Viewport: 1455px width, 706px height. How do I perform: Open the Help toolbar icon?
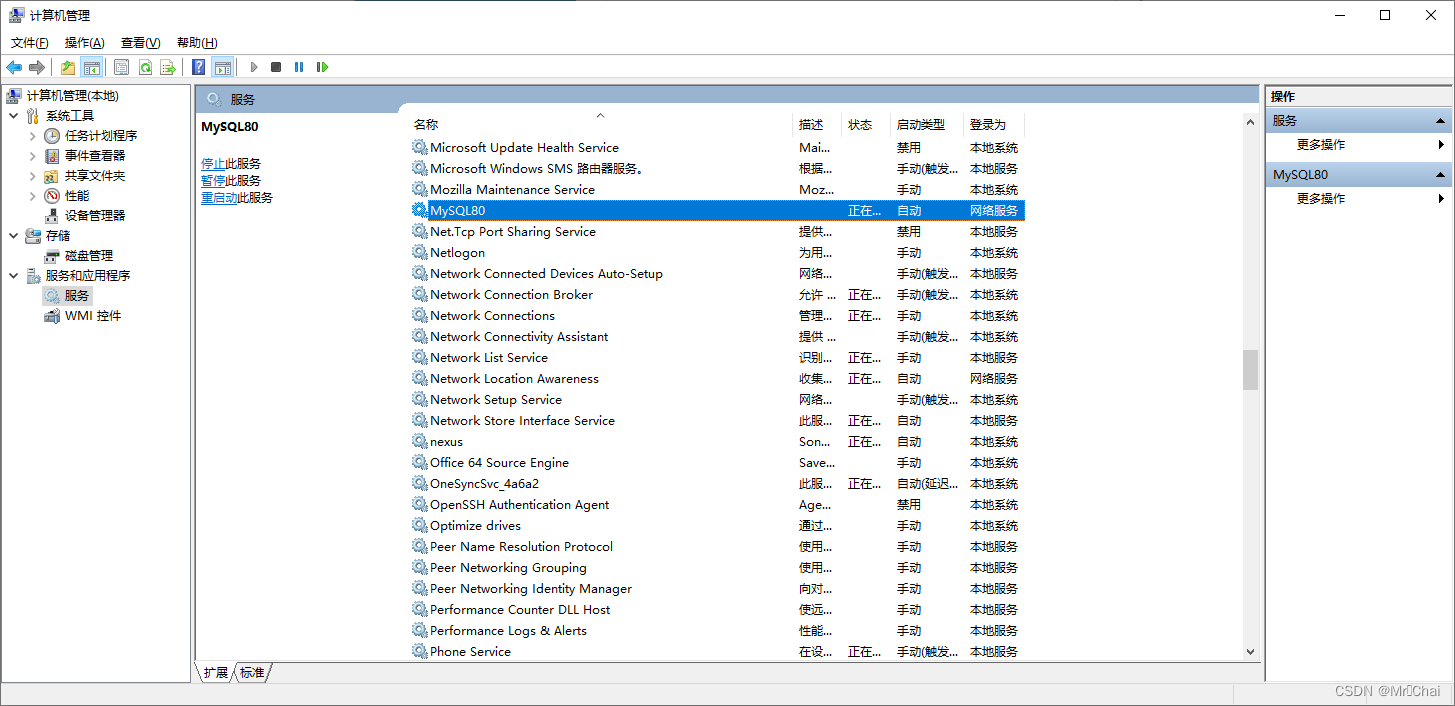[x=199, y=67]
